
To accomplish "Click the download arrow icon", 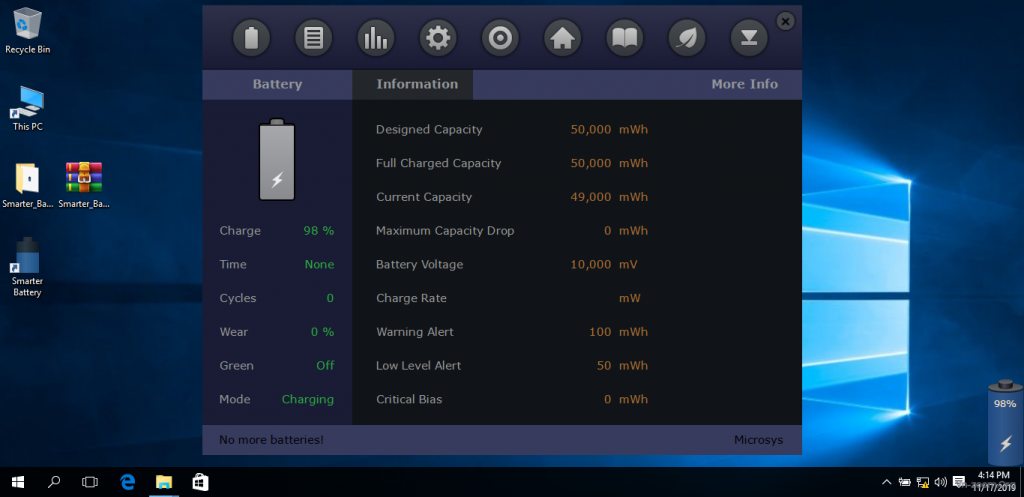I will [749, 38].
